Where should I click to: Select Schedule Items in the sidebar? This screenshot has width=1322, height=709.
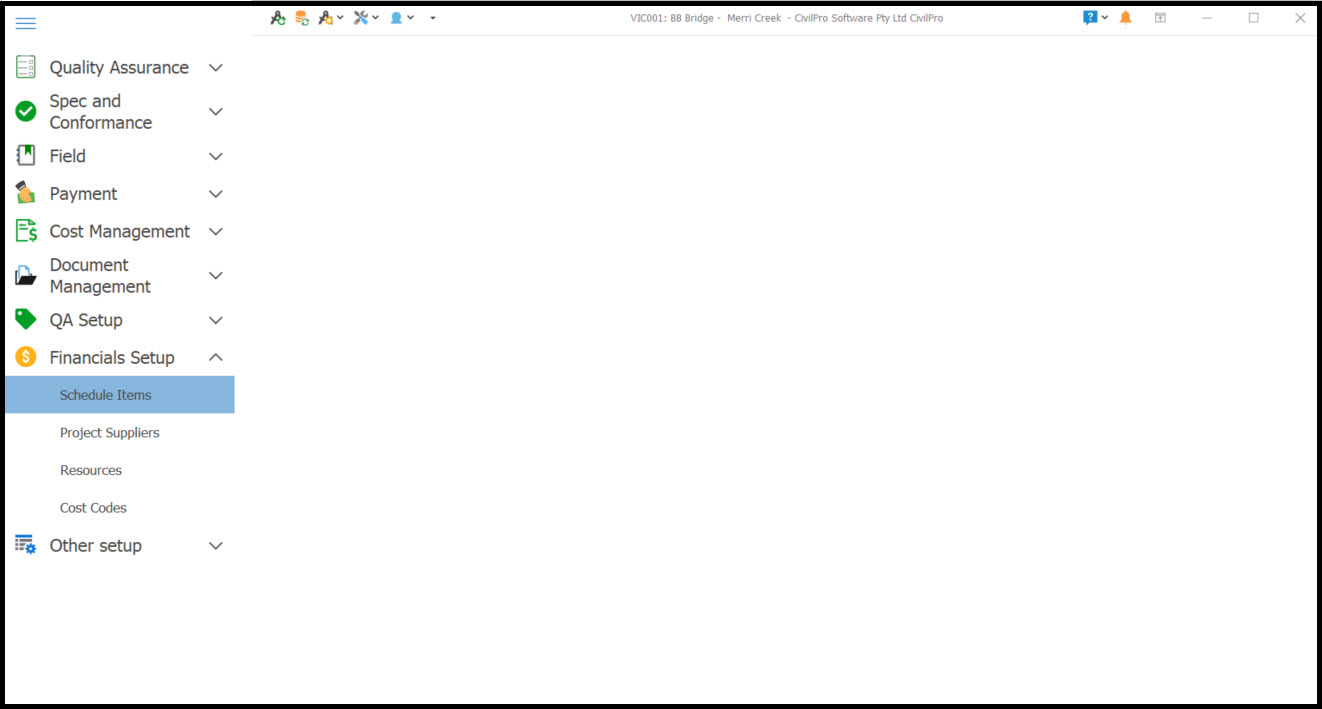pos(106,395)
